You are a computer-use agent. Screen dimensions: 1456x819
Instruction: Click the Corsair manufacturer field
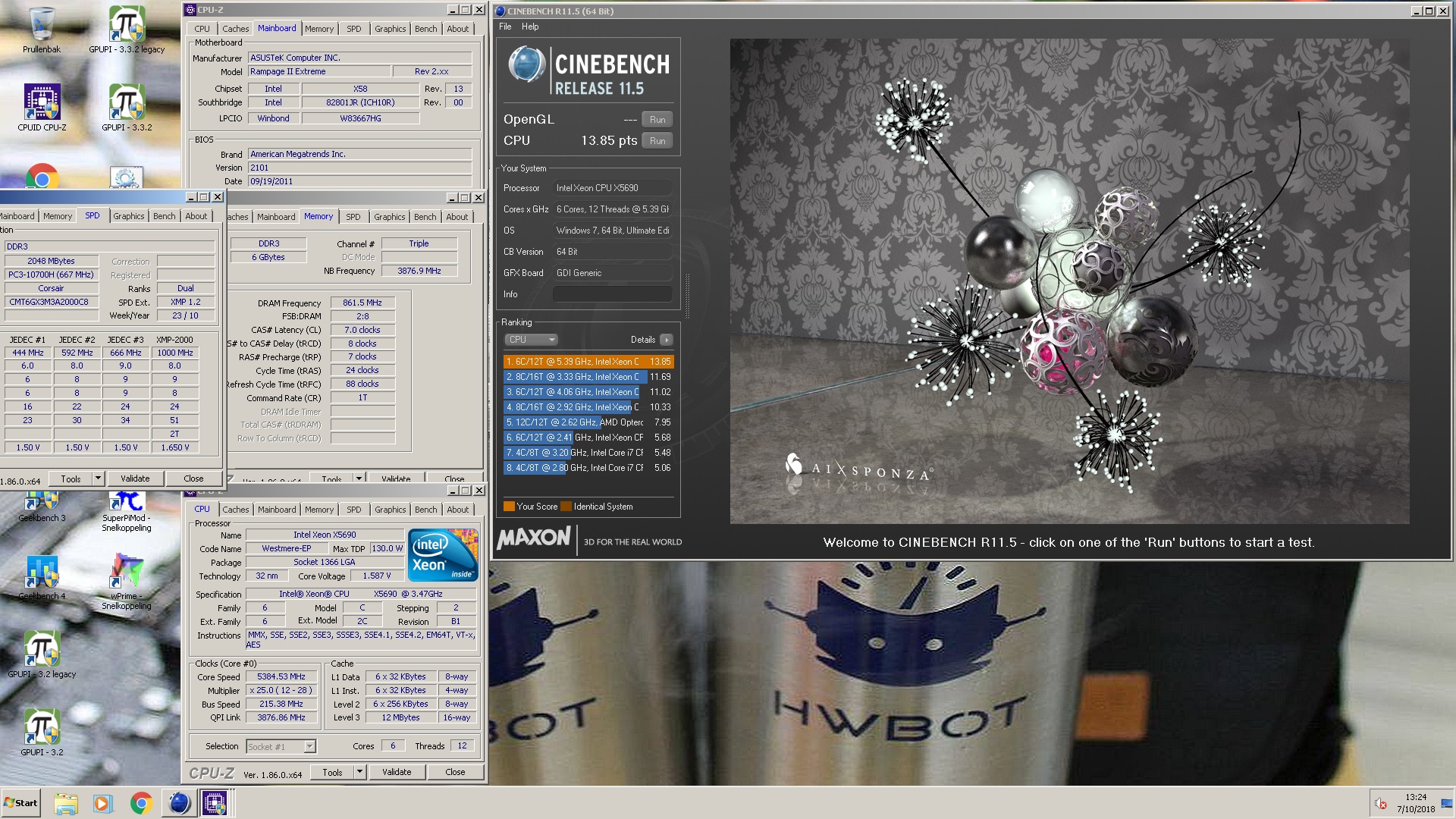pos(52,288)
